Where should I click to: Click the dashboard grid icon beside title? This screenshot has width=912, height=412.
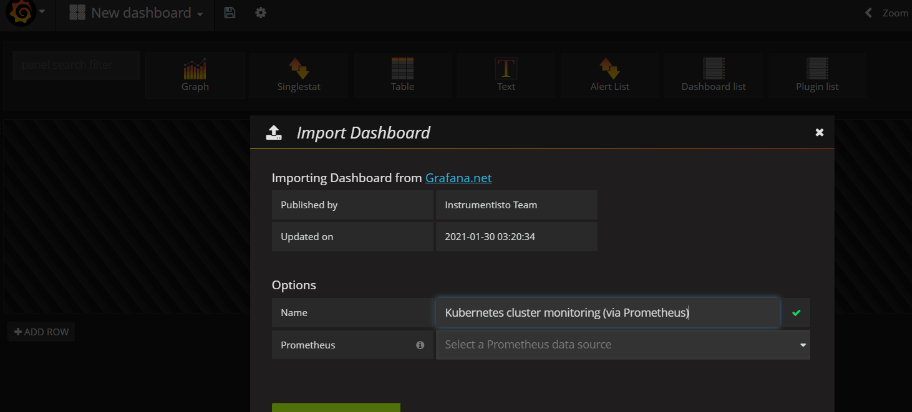click(x=77, y=13)
